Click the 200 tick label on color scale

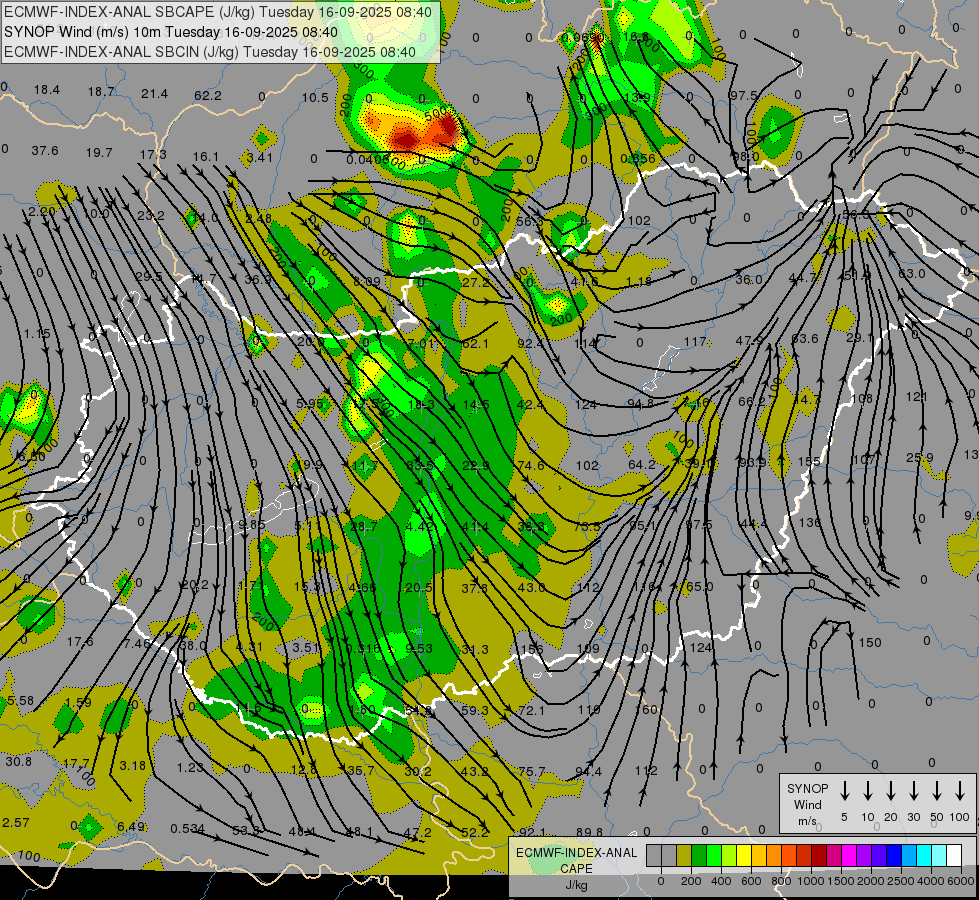(x=691, y=882)
